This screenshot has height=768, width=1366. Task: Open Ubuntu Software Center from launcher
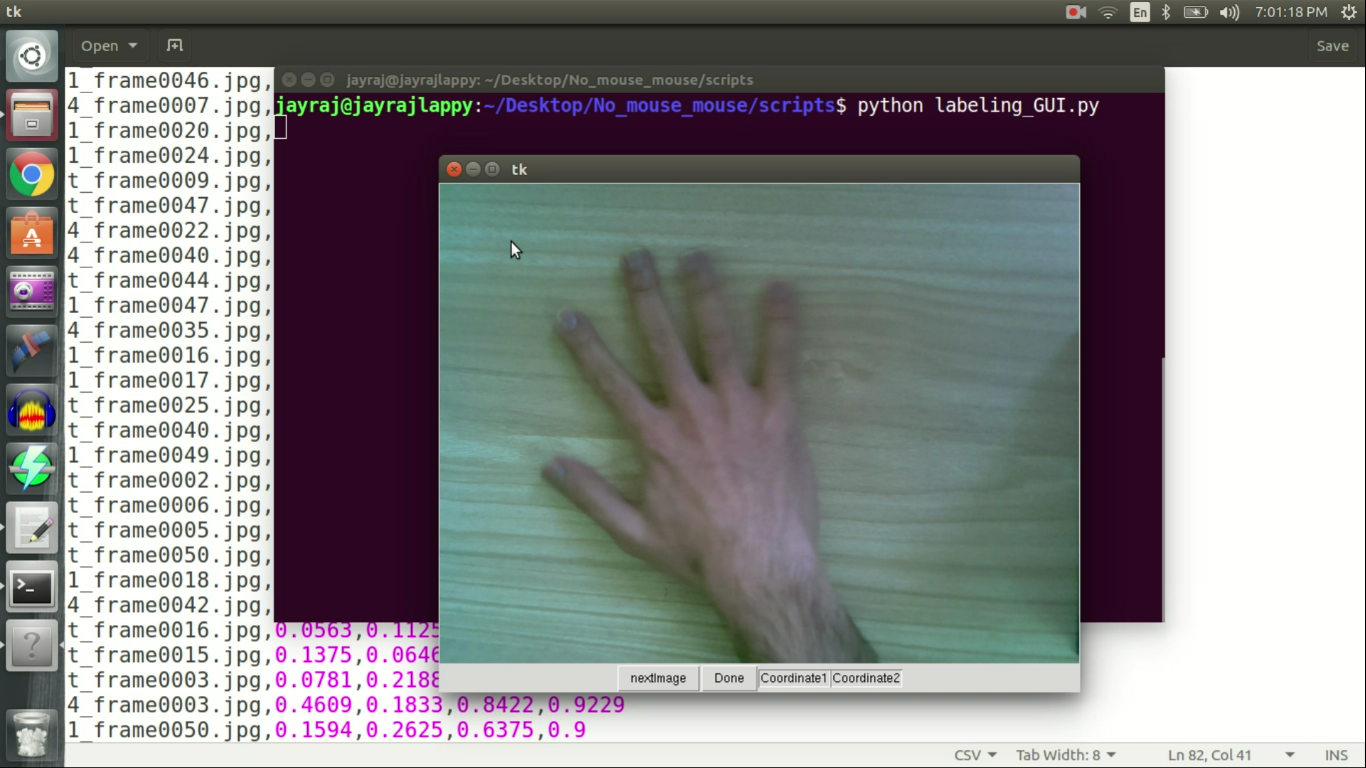coord(32,234)
